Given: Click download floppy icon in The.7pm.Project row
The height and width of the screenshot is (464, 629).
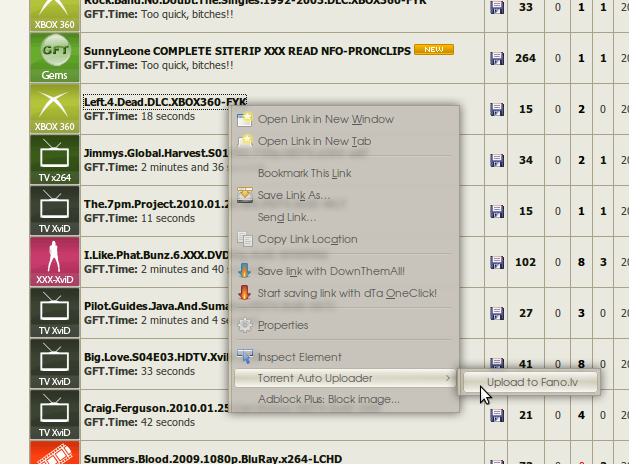Looking at the screenshot, I should [497, 211].
